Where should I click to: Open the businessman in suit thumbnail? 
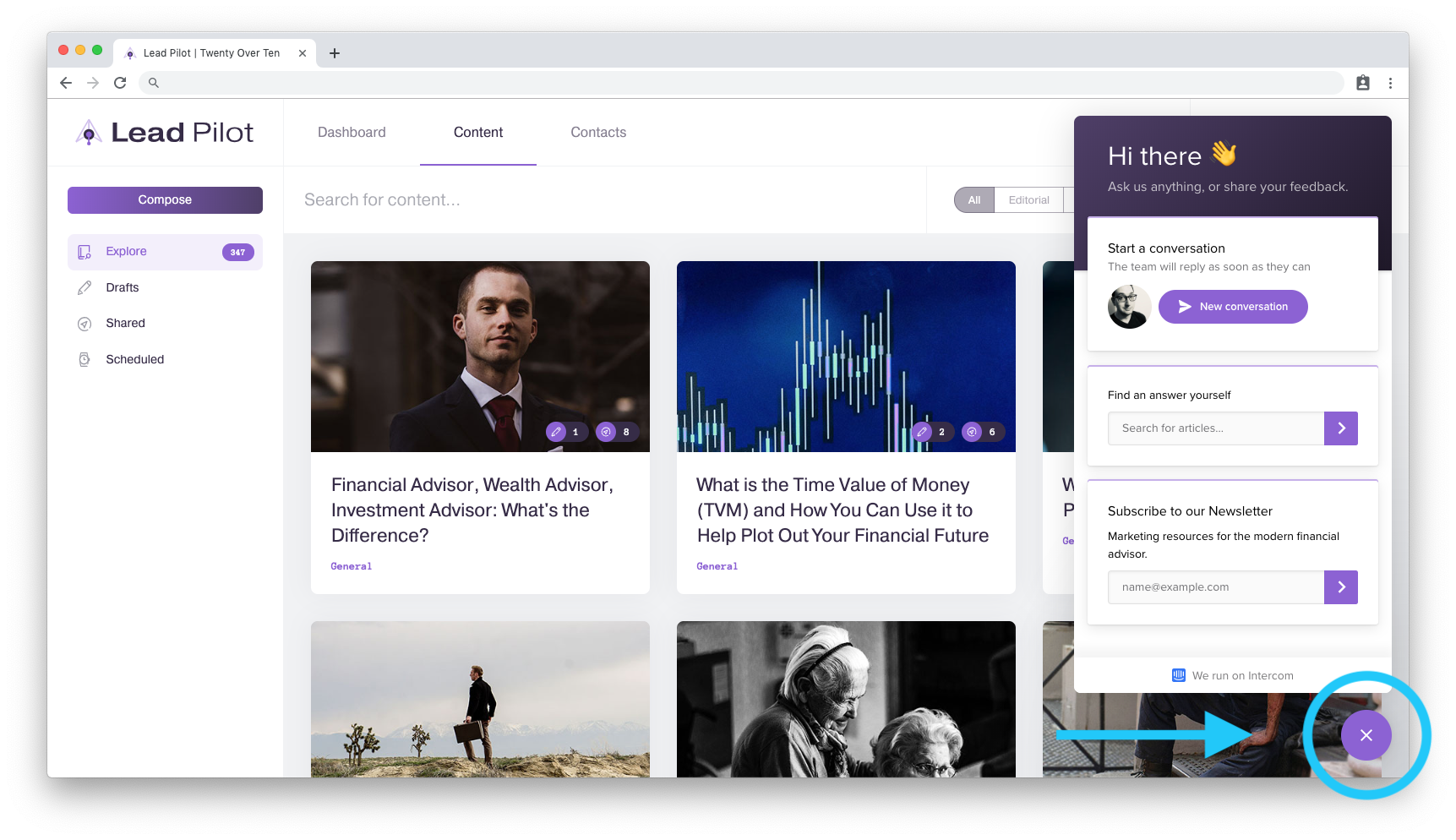pos(480,357)
